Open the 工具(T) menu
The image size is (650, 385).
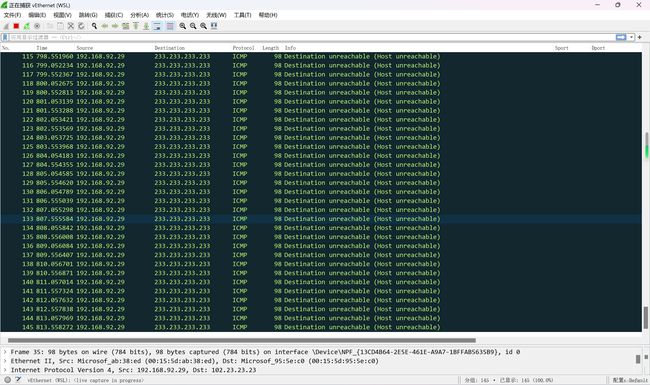(243, 15)
